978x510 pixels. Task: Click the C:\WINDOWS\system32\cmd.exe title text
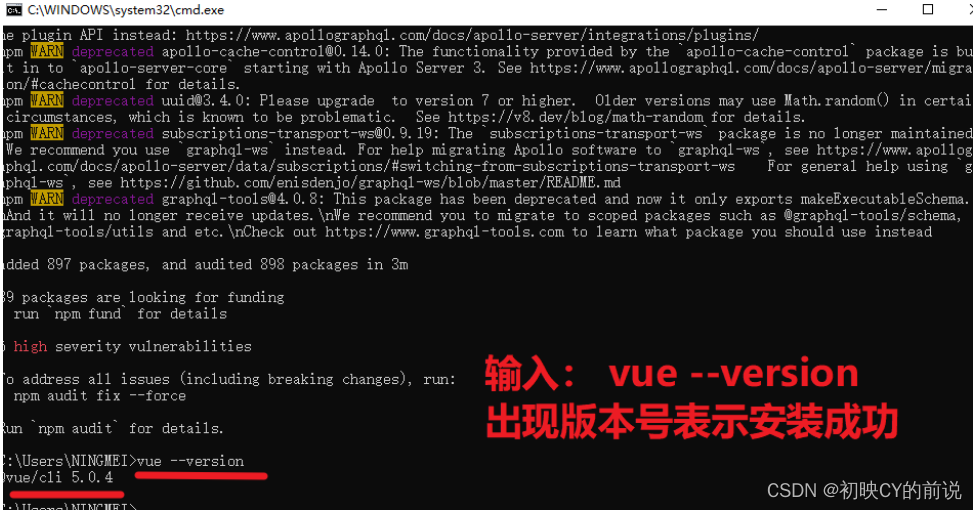126,10
